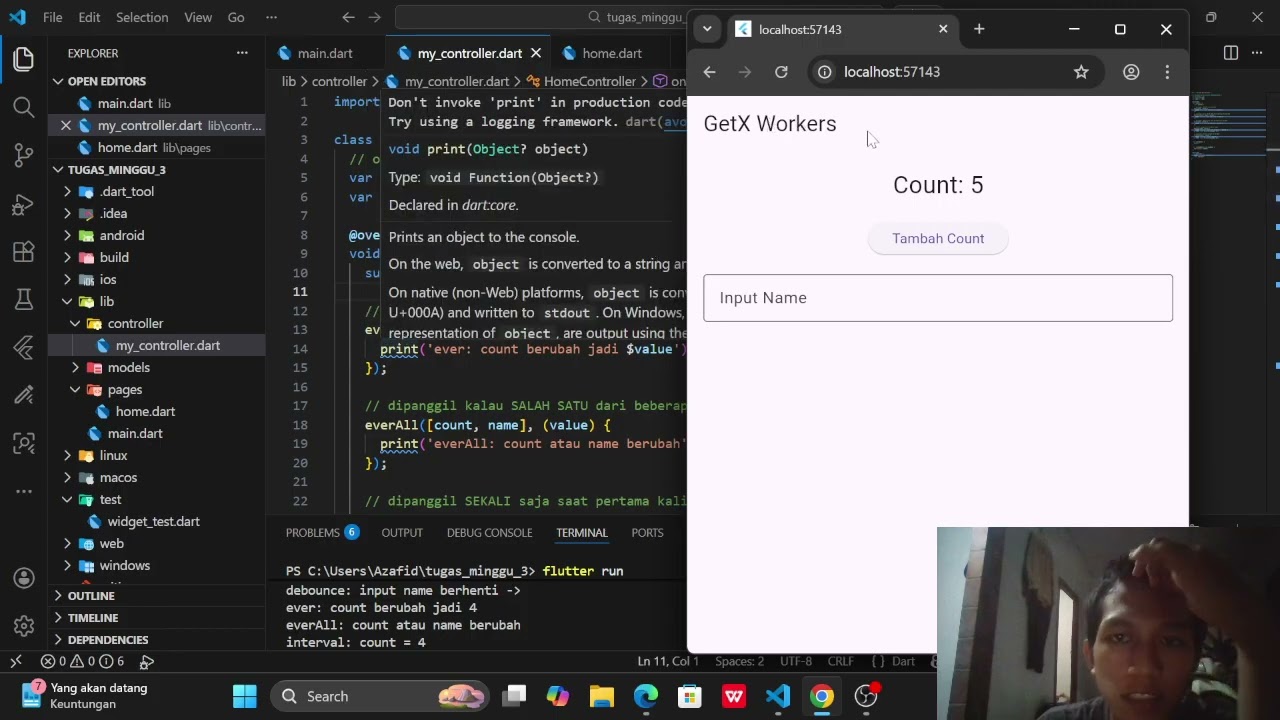Open the Extensions view in activity bar
Viewport: 1280px width, 720px height.
(24, 252)
